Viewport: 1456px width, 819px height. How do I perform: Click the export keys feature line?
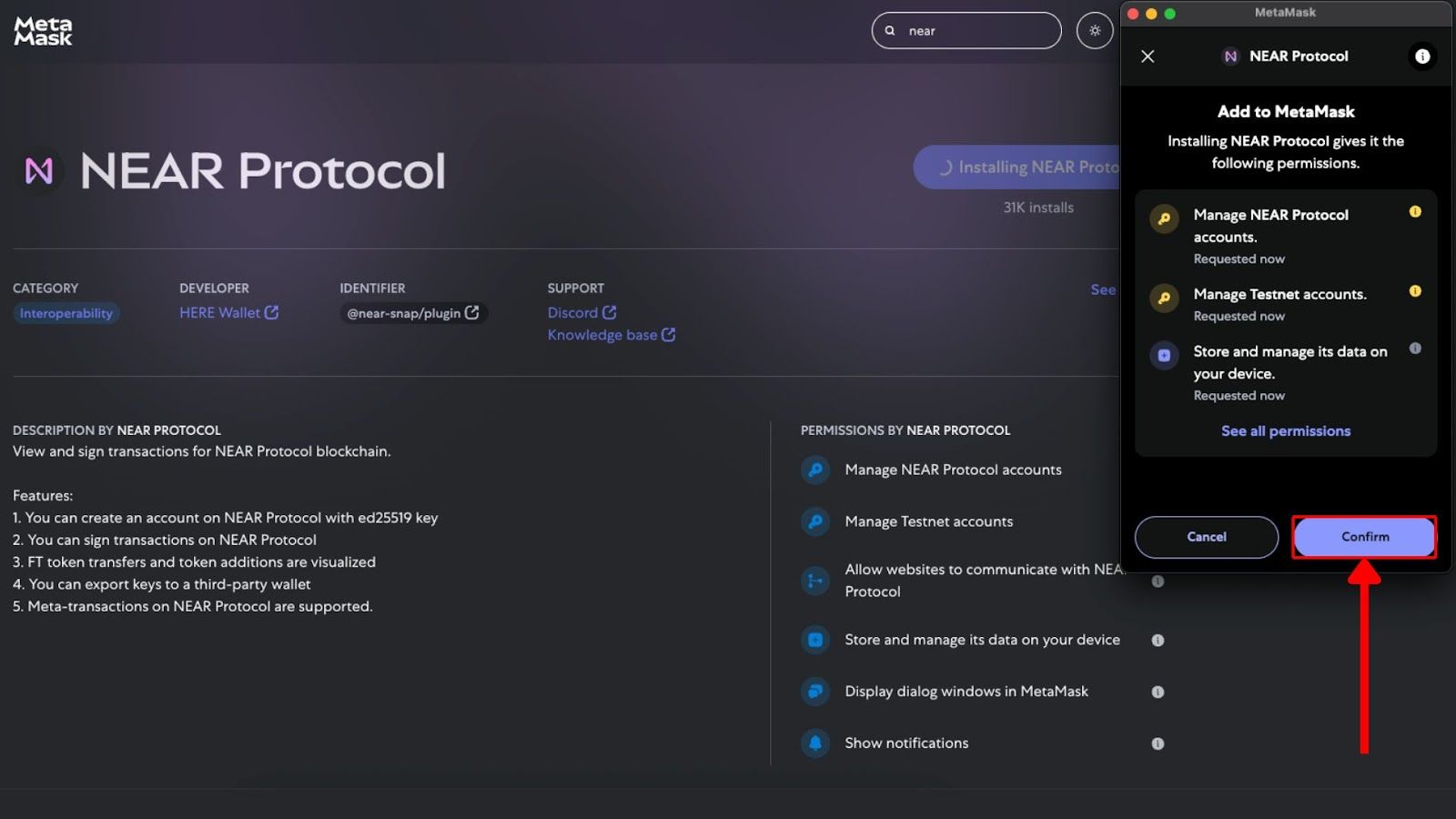pyautogui.click(x=162, y=584)
